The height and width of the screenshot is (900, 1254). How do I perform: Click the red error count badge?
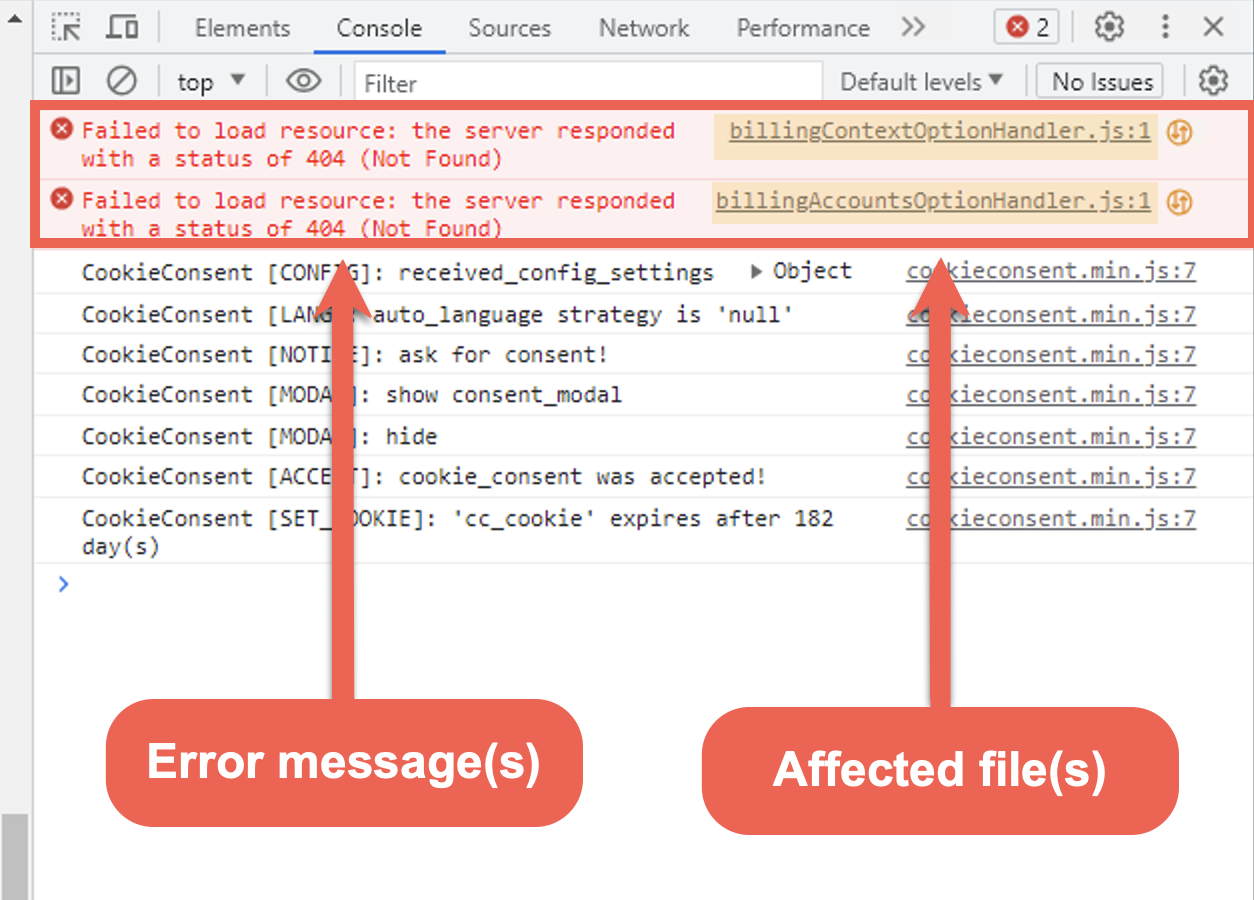(1025, 27)
